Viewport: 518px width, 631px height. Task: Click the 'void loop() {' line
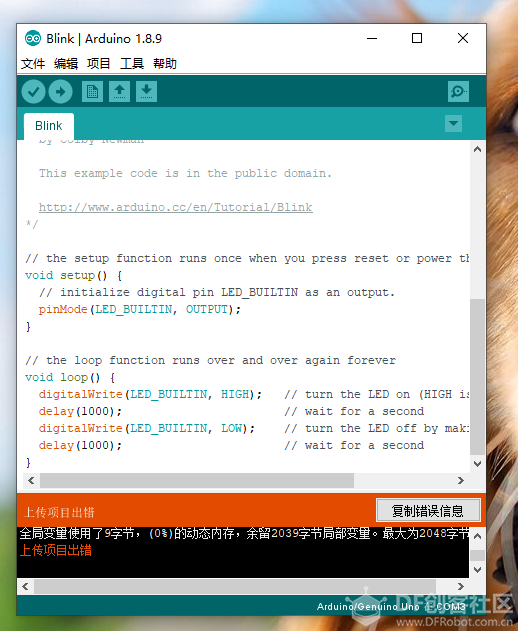pos(70,377)
